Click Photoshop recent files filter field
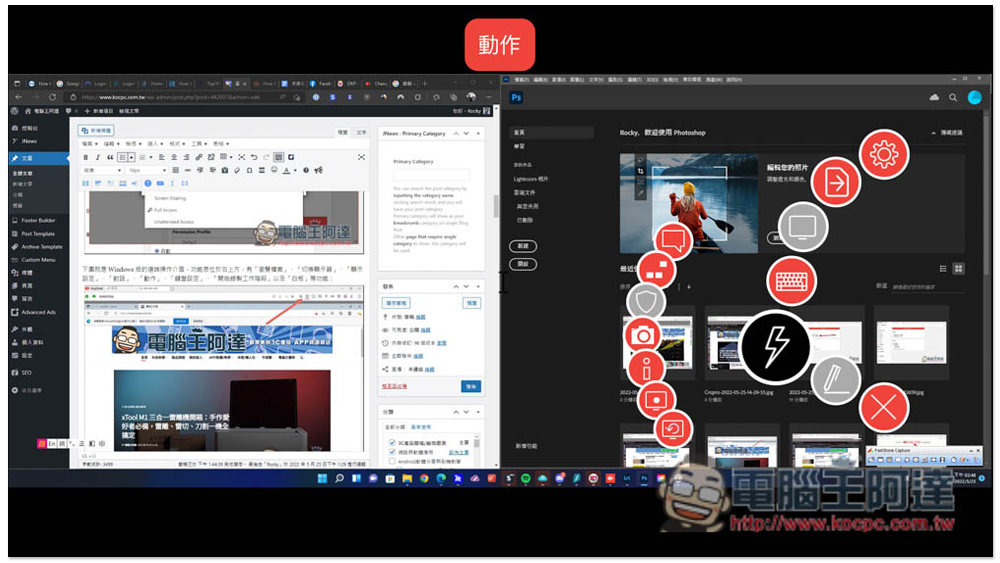 point(927,286)
